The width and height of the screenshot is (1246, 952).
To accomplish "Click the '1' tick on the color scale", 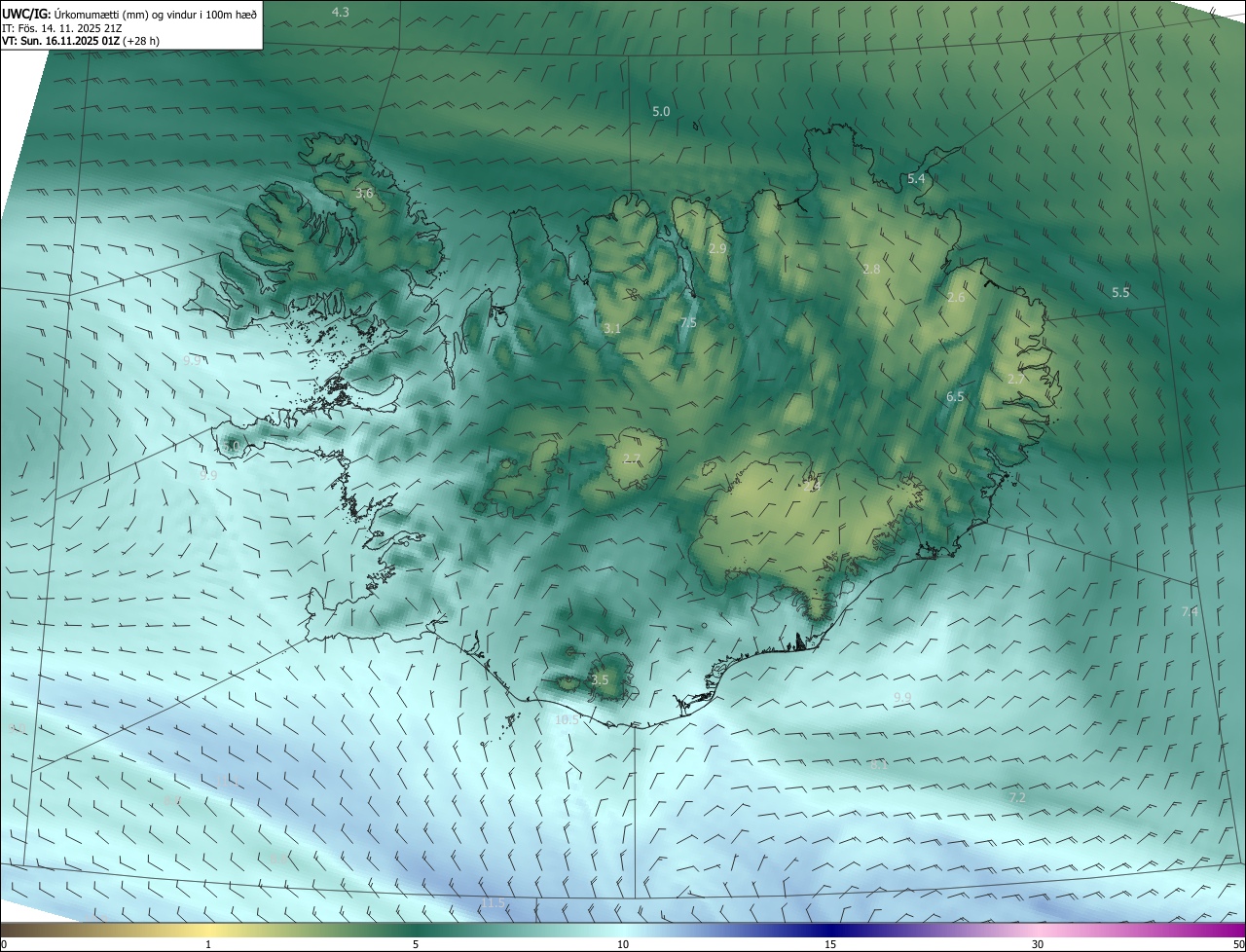I will coord(208,944).
